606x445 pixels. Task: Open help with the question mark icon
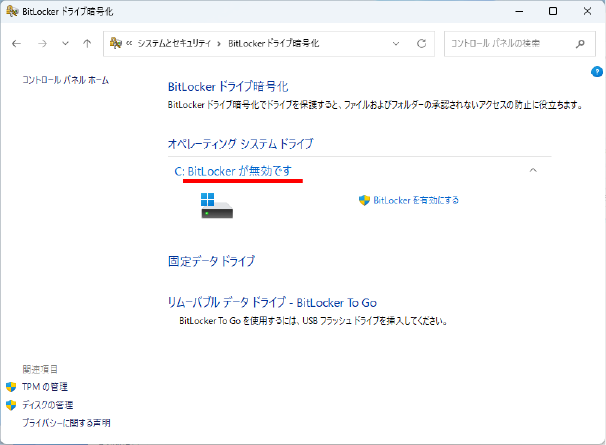click(597, 72)
